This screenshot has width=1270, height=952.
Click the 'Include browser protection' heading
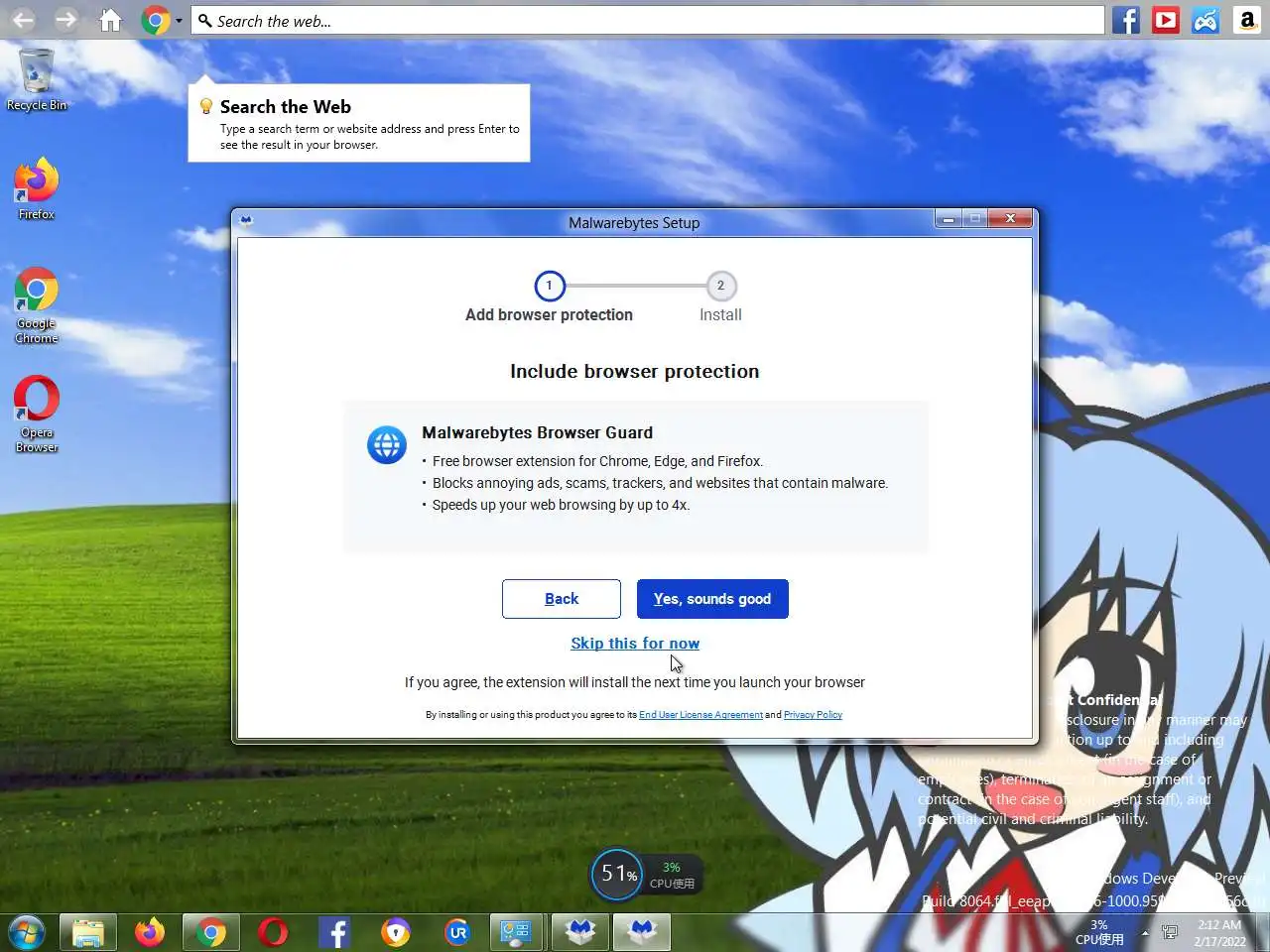(635, 371)
